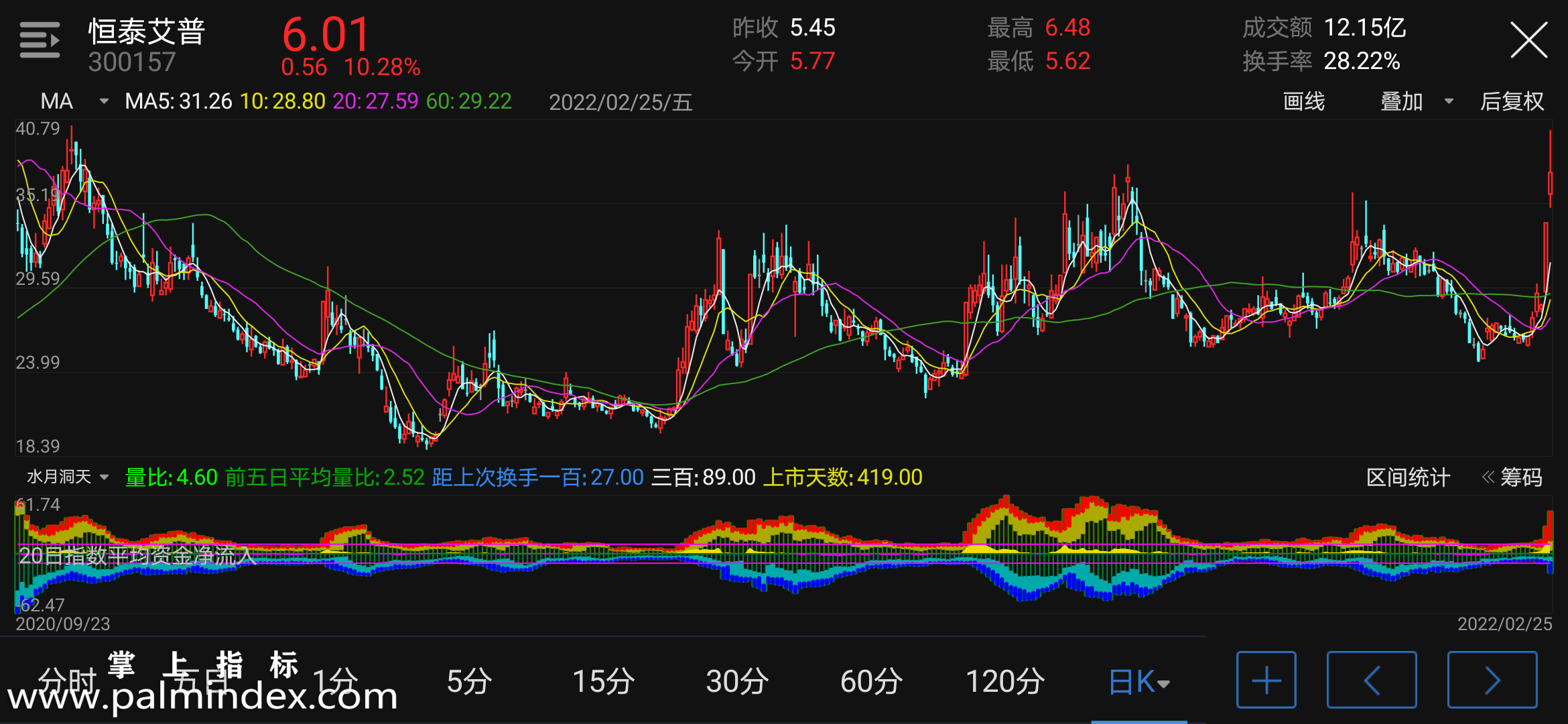The image size is (1568, 724).
Task: Click 昨收 5.45 value
Action: [783, 28]
